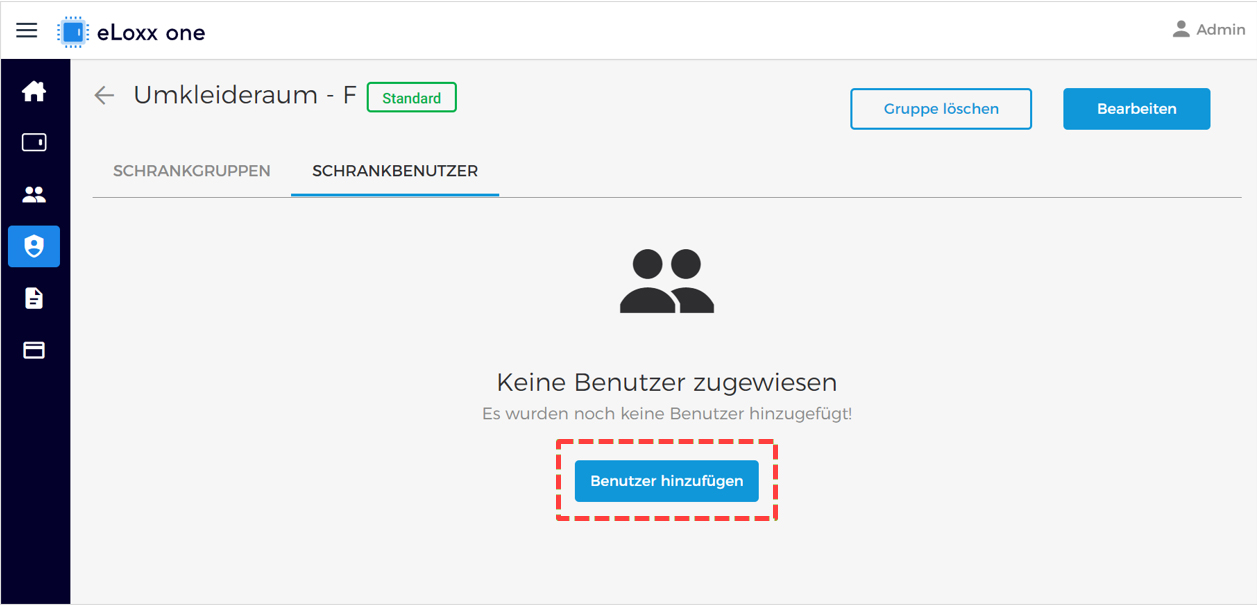Click the Gruppe löschen button
The height and width of the screenshot is (607, 1257).
click(x=941, y=109)
